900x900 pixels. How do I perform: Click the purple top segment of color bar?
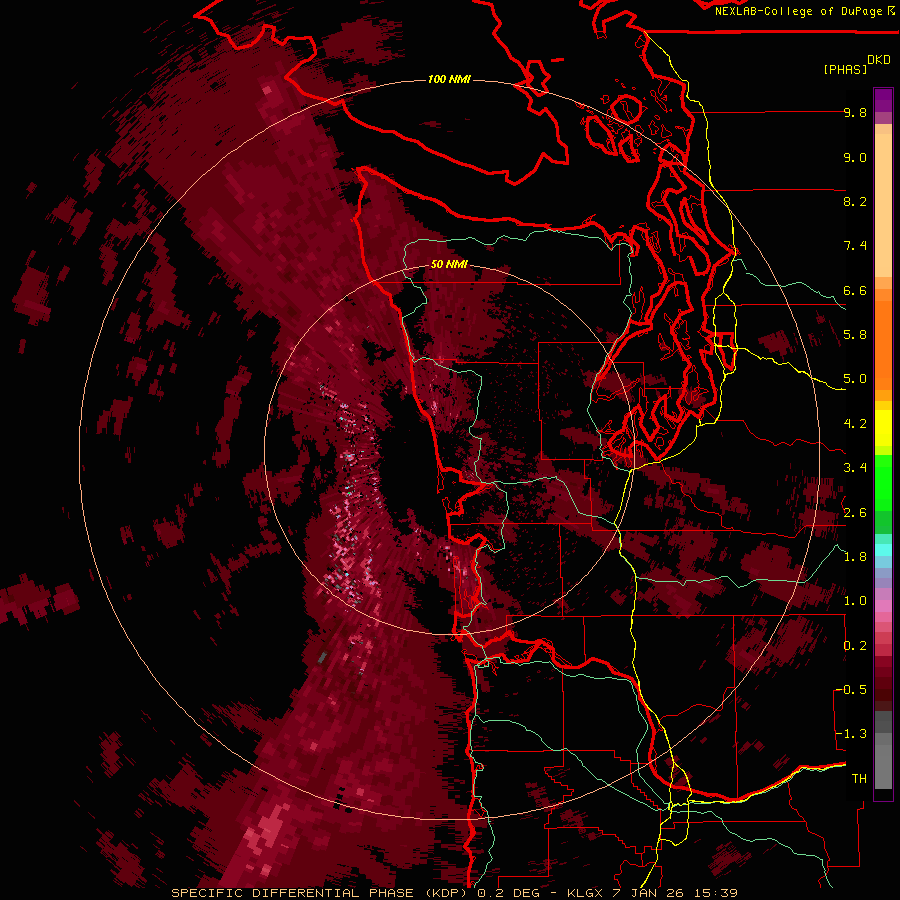coord(883,100)
